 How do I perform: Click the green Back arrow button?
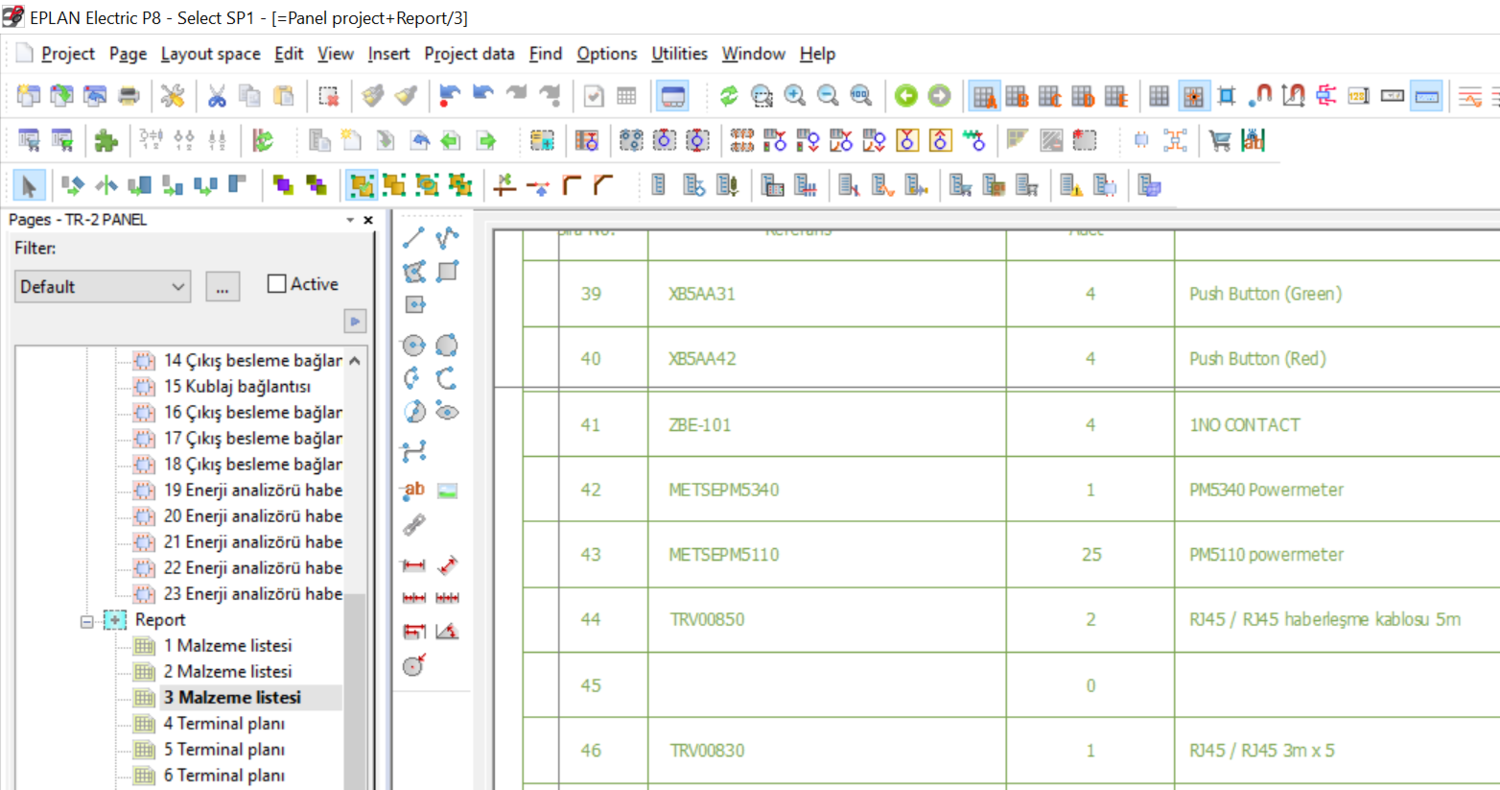click(906, 96)
